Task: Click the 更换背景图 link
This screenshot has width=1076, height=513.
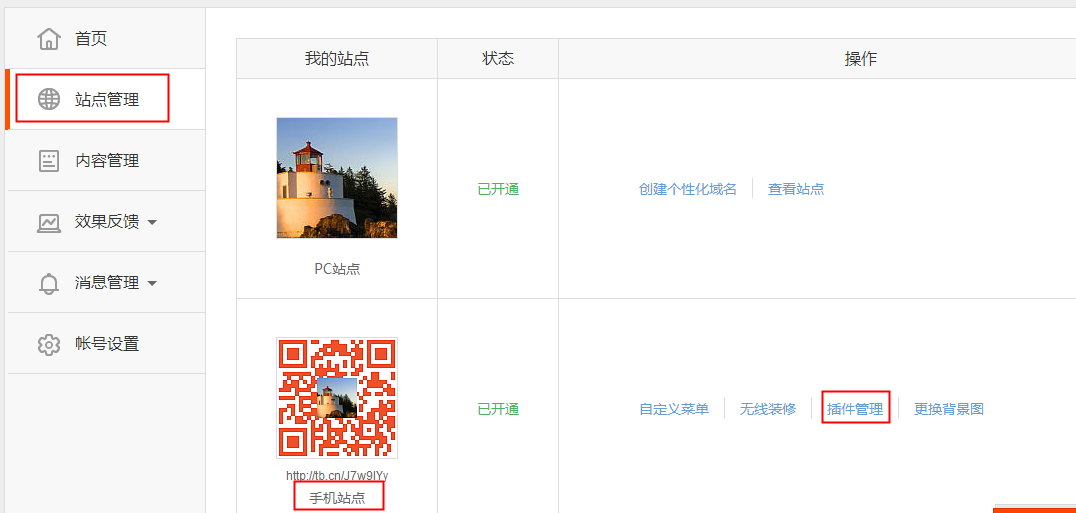Action: pyautogui.click(x=949, y=409)
